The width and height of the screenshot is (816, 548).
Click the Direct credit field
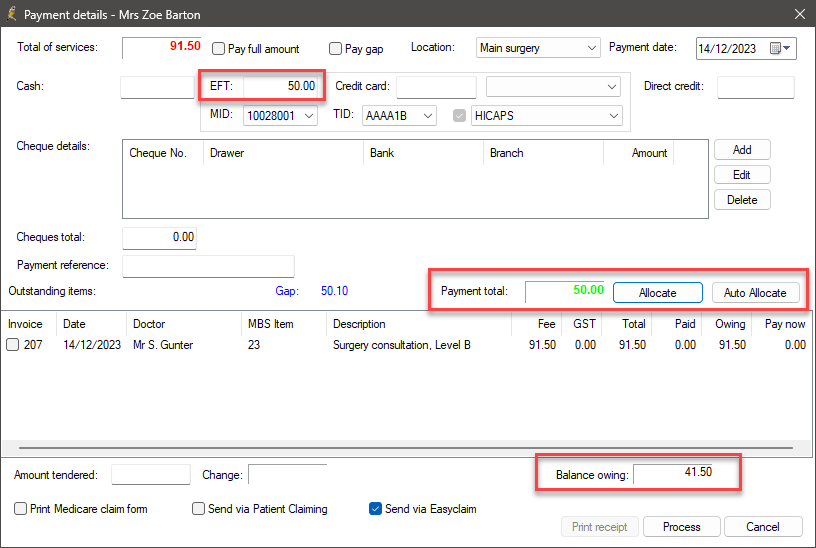point(756,87)
